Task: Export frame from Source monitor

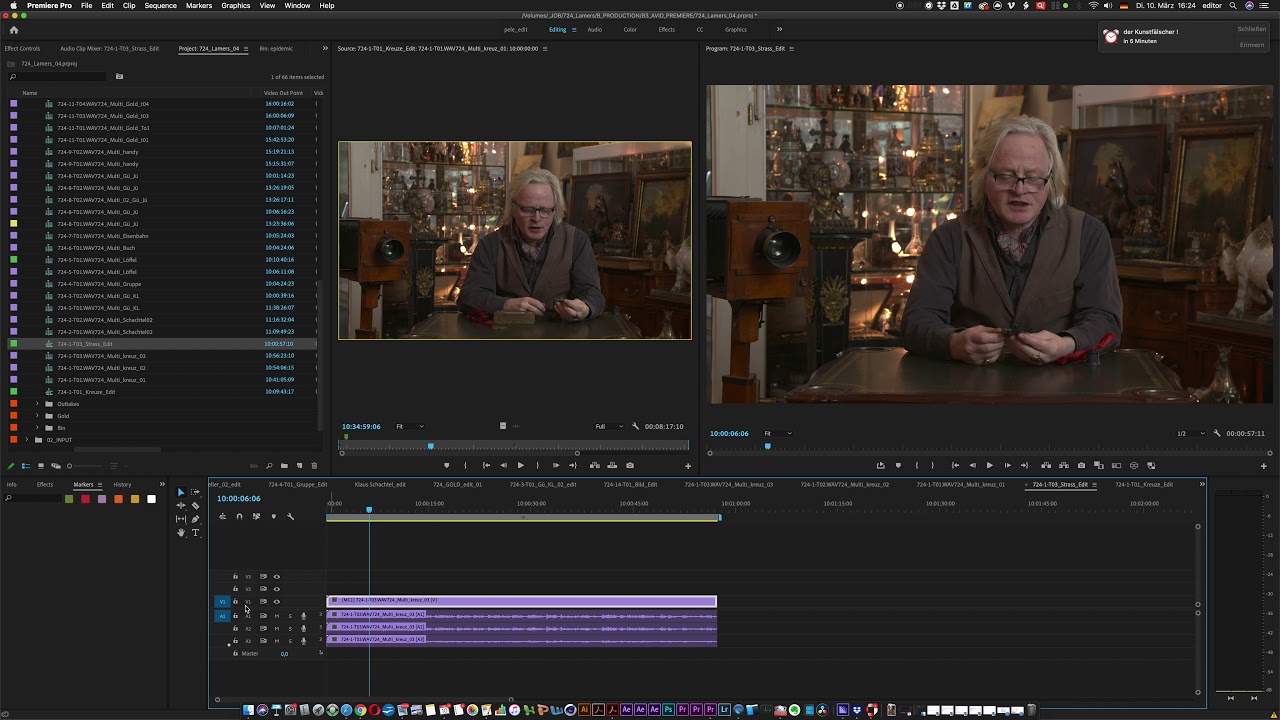Action: pos(629,465)
